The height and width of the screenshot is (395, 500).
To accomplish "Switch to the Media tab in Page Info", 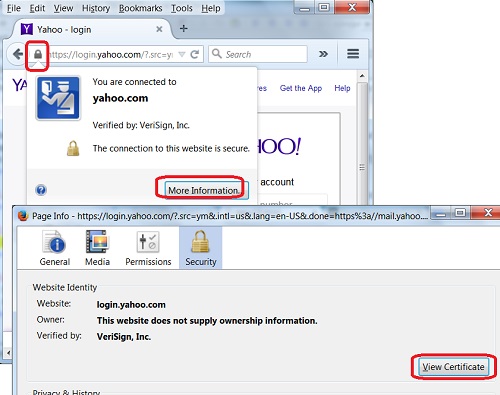I will click(97, 248).
